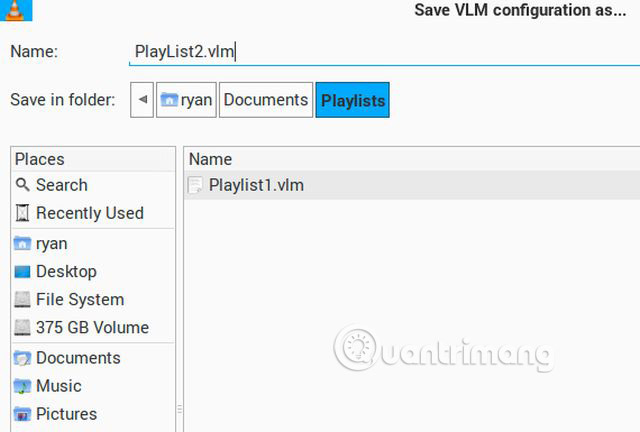
Task: Open Documents bookmark in Places sidebar
Action: point(77,358)
